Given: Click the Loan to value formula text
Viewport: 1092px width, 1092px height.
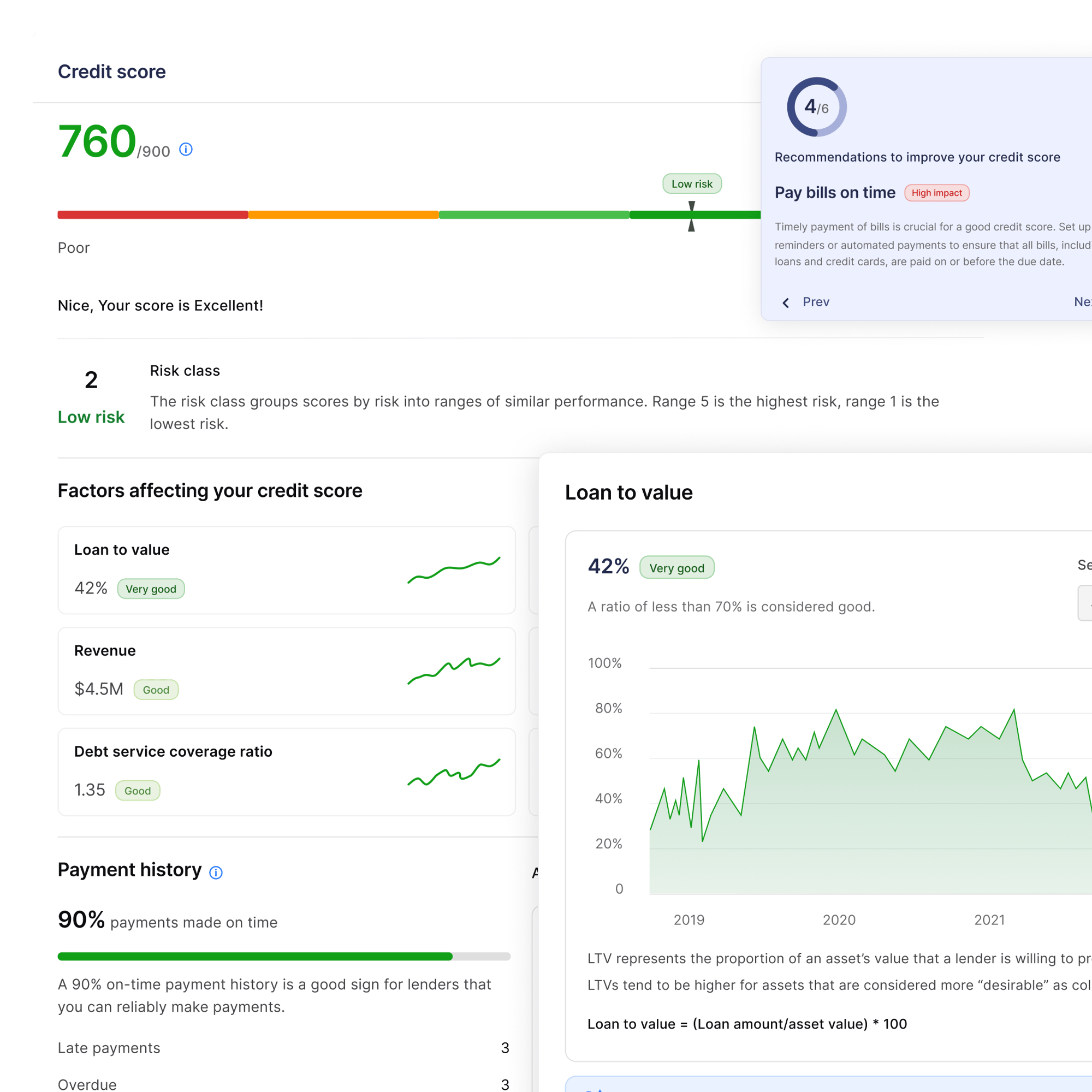Looking at the screenshot, I should 747,1024.
